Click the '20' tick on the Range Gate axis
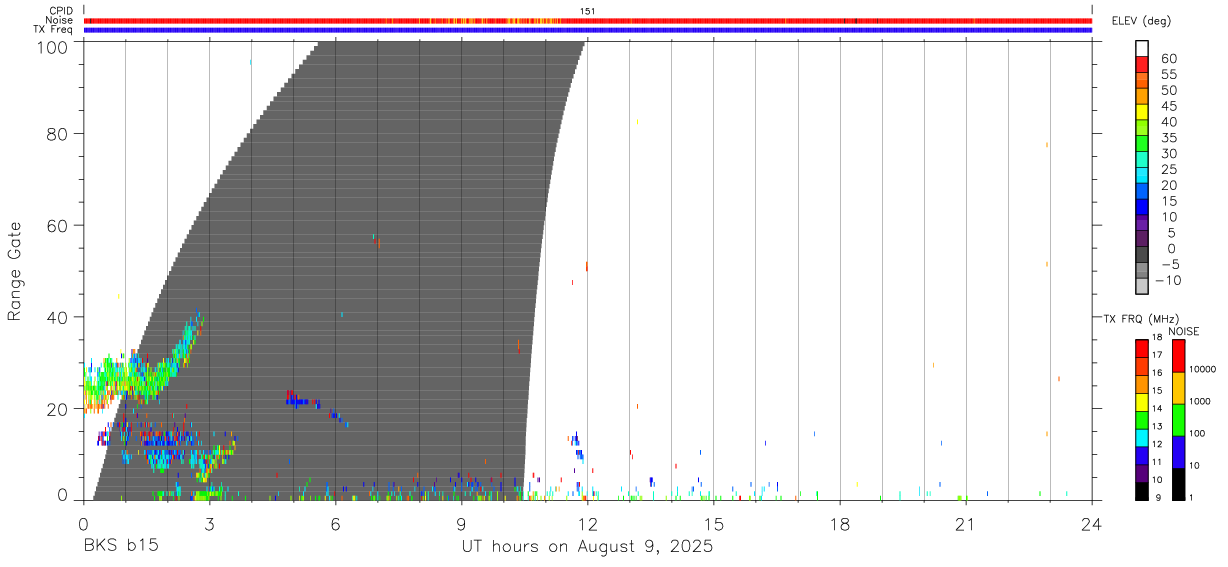Viewport: 1228px width, 567px height. pyautogui.click(x=58, y=409)
